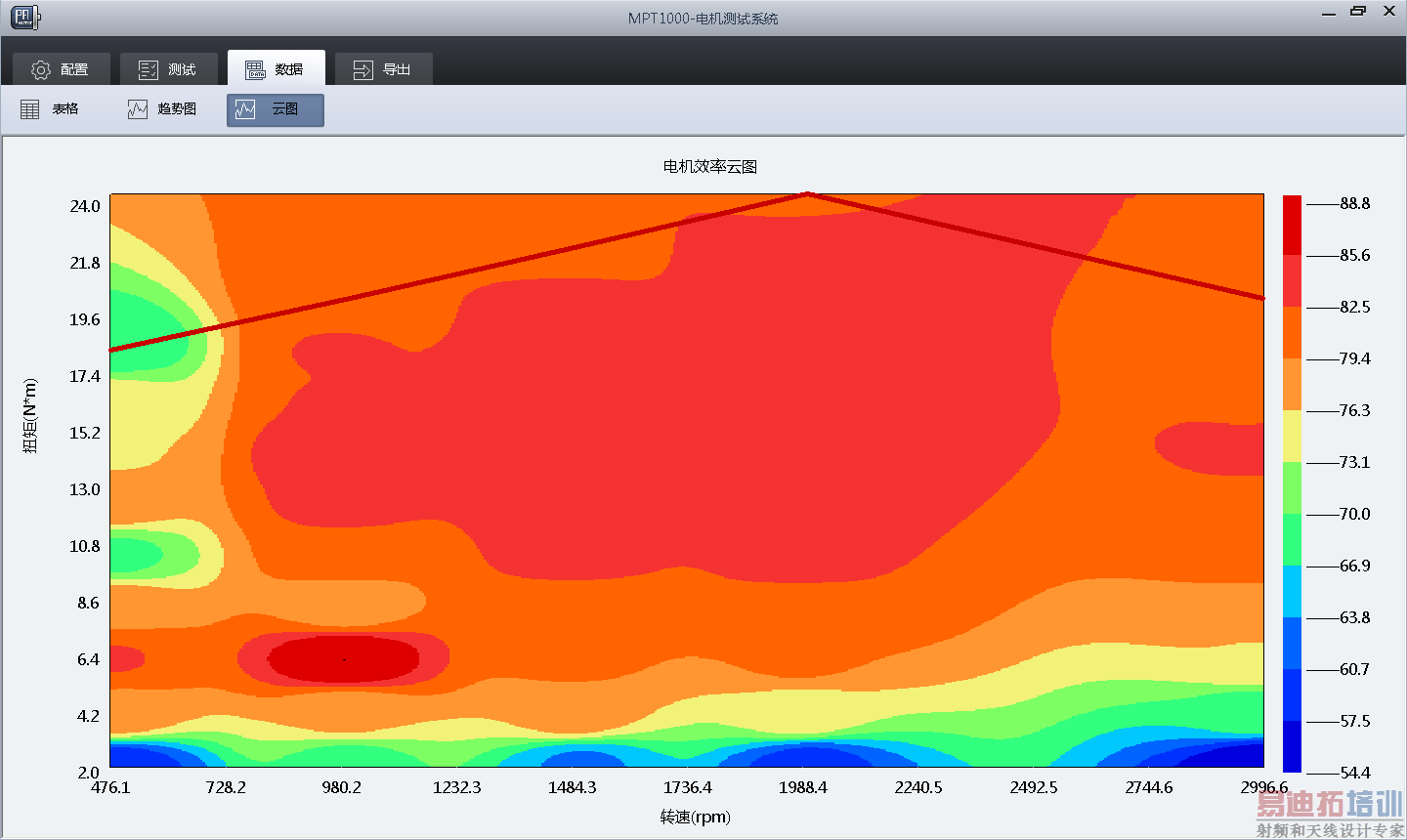This screenshot has width=1407, height=840.
Task: Click the export arrow icon on the 导出 tab
Action: 362,69
